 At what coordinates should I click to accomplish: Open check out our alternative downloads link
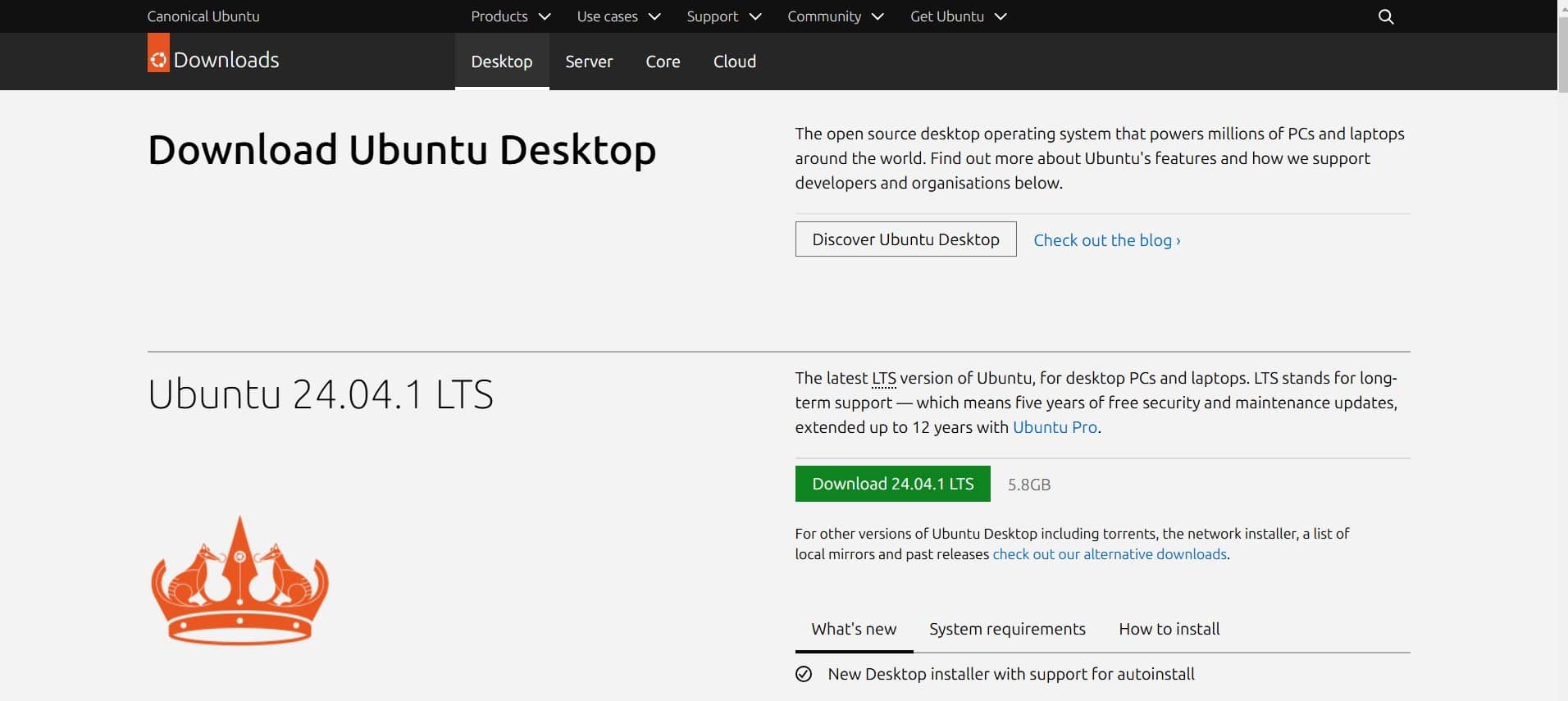click(1110, 554)
